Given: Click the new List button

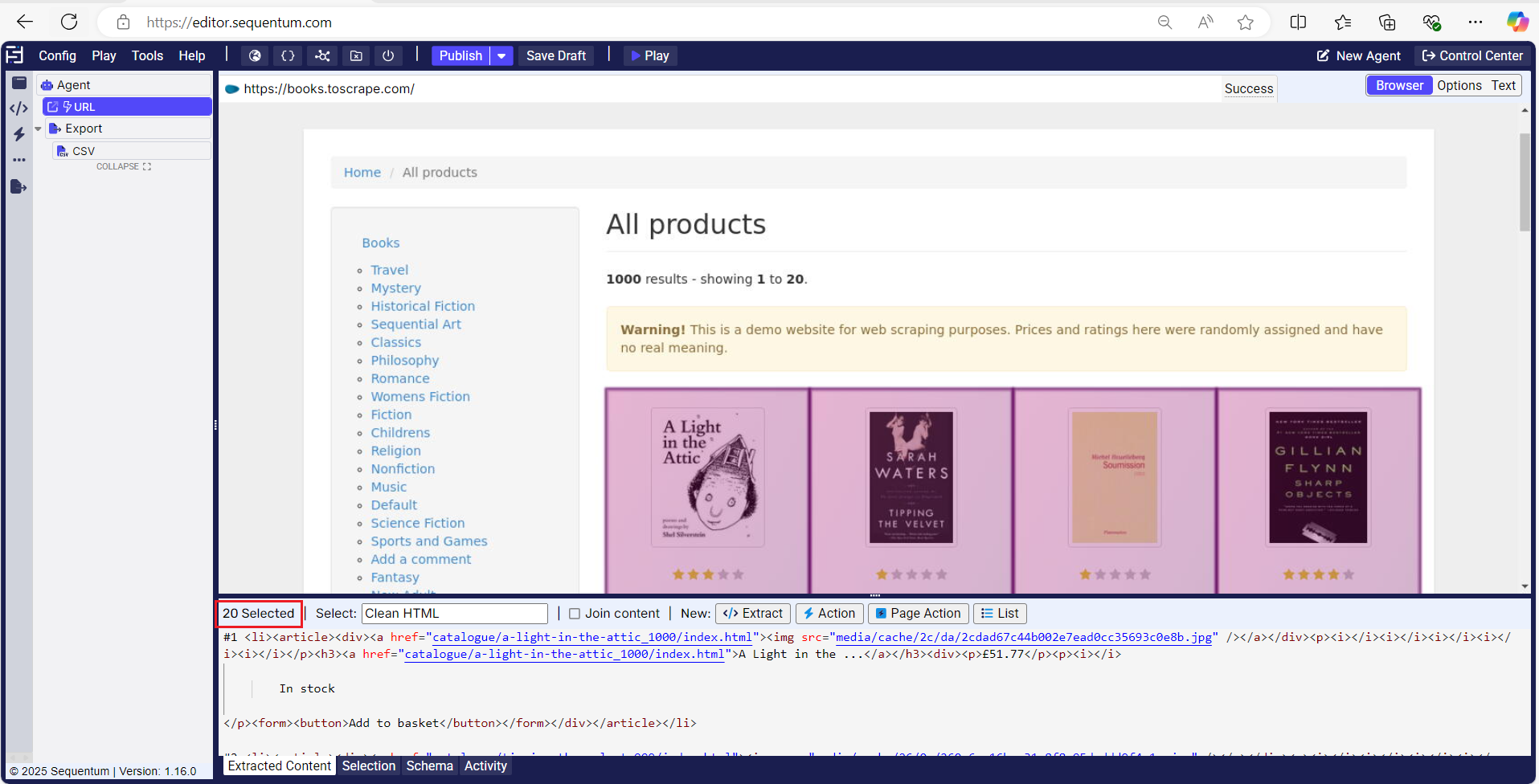Looking at the screenshot, I should tap(1000, 614).
